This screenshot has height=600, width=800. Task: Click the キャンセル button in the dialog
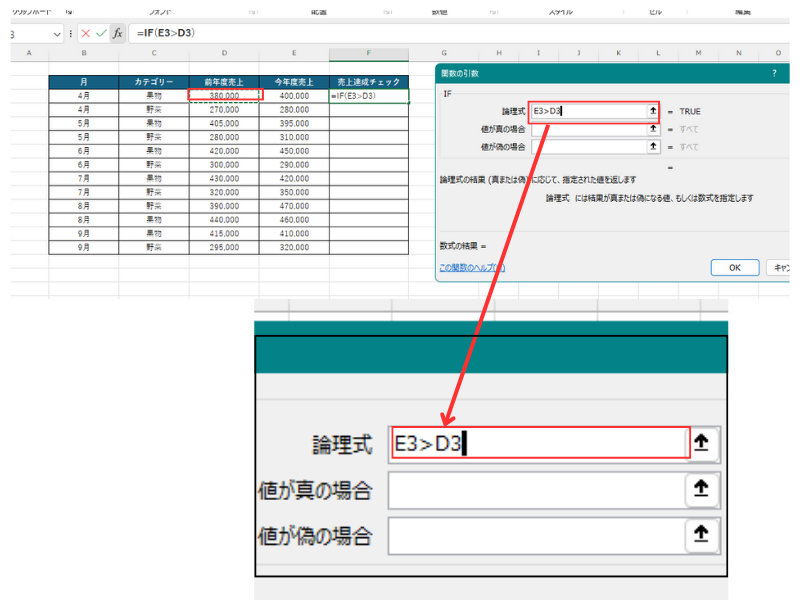point(783,268)
